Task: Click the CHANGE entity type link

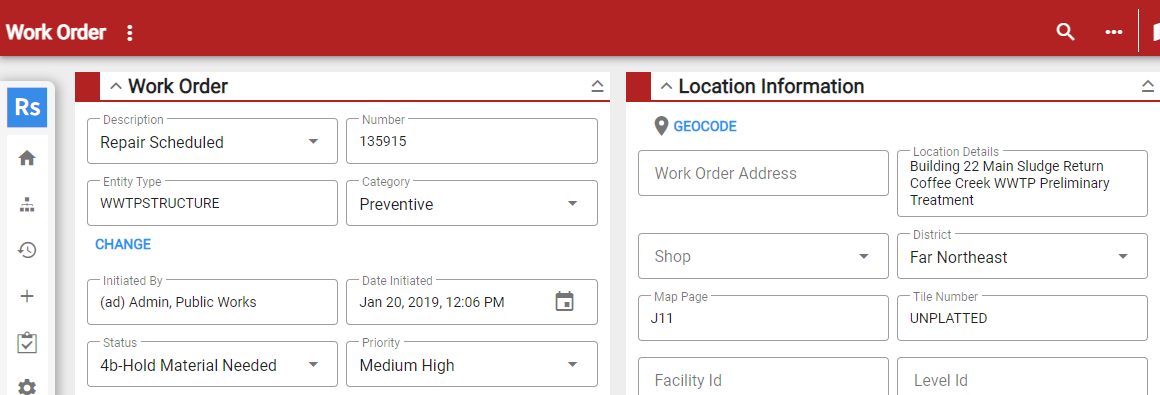Action: pyautogui.click(x=123, y=244)
